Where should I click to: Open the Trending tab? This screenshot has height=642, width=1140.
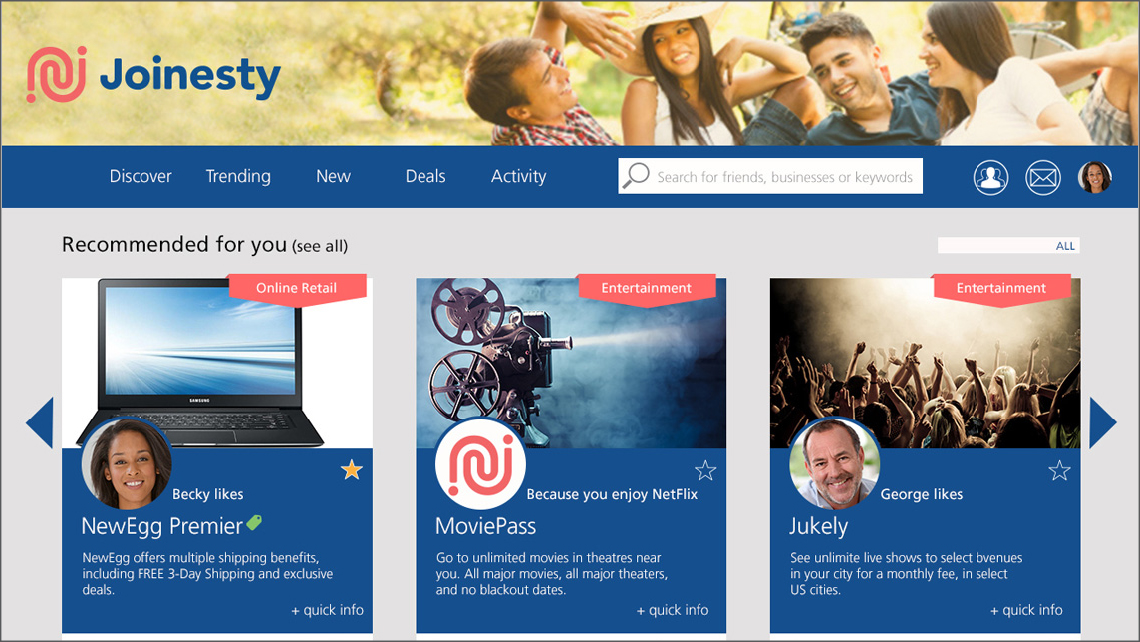[238, 177]
